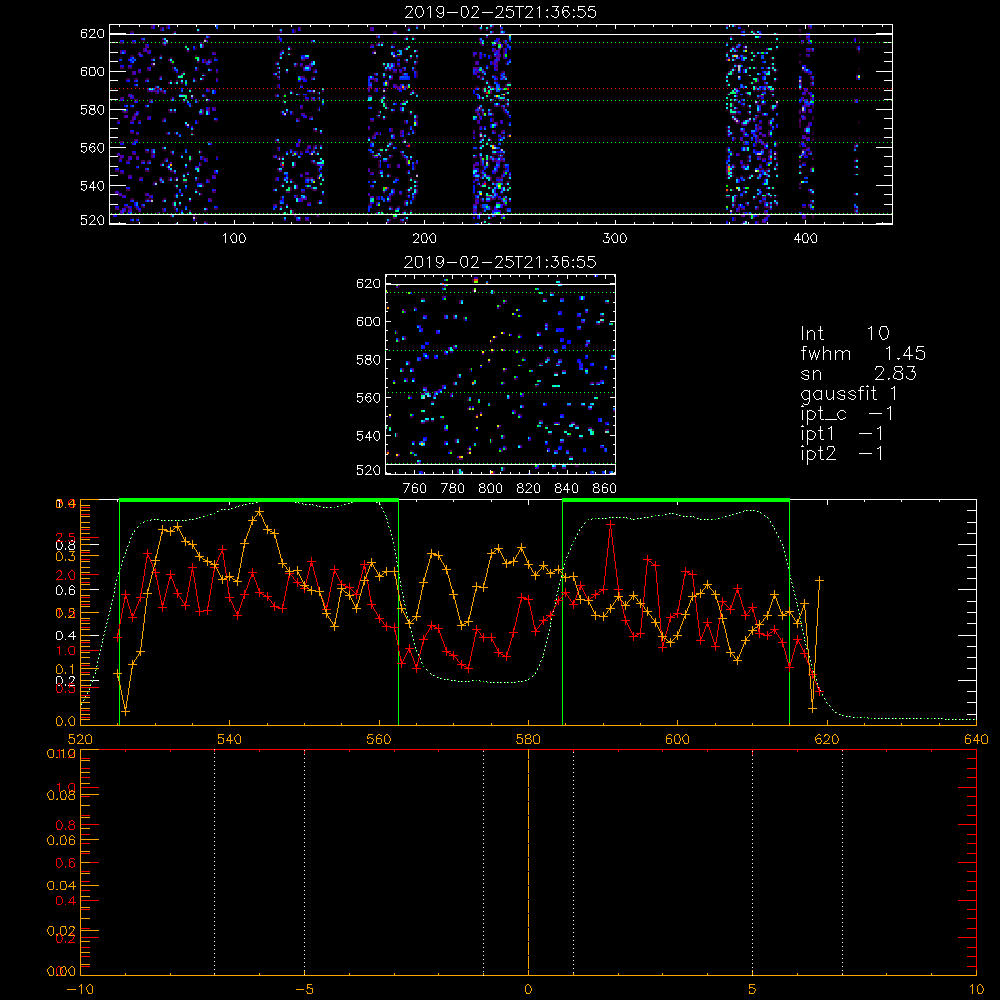The height and width of the screenshot is (1000, 1000).
Task: Click x-axis label 780 on zoomed plot
Action: (x=453, y=489)
